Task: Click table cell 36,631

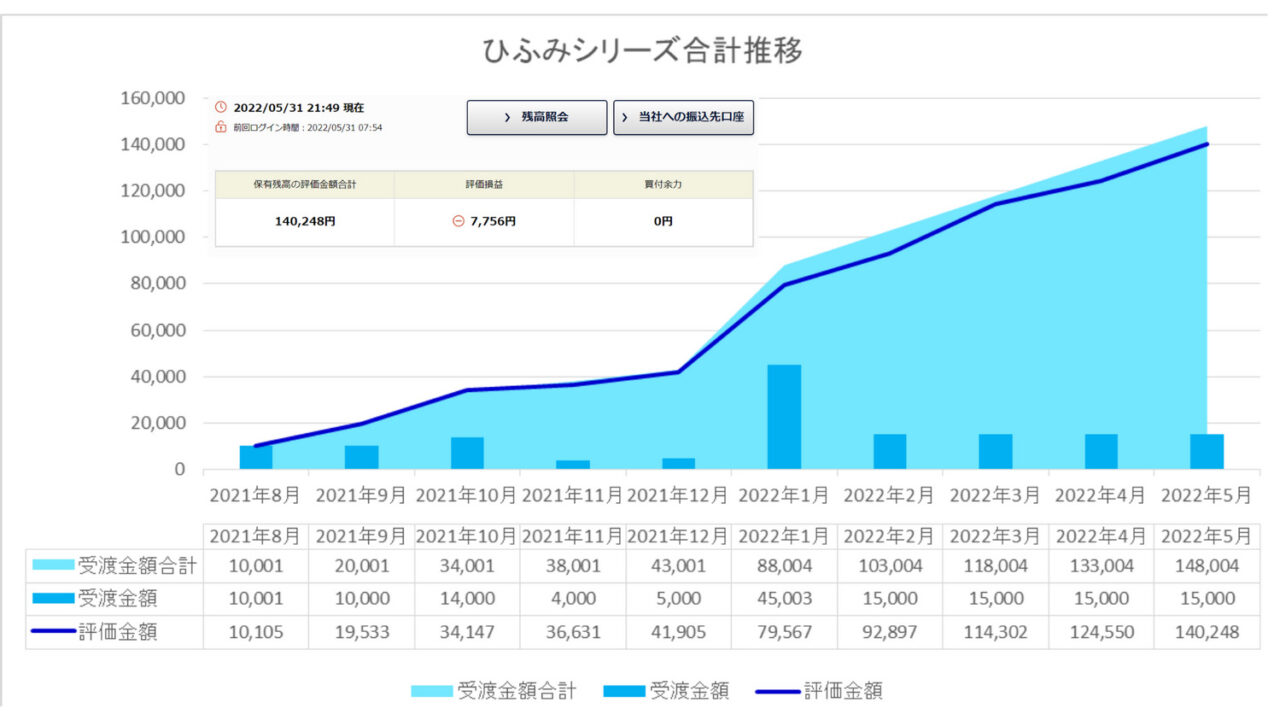Action: click(573, 632)
